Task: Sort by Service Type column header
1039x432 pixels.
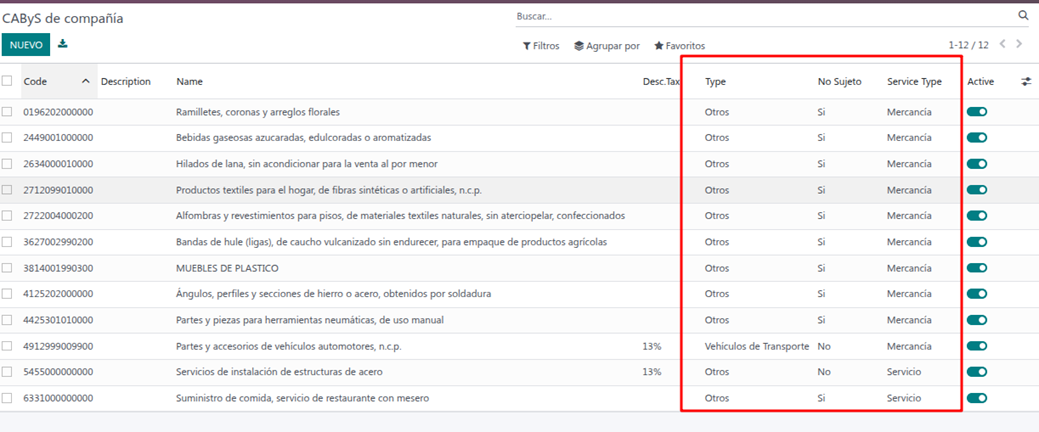Action: [914, 82]
